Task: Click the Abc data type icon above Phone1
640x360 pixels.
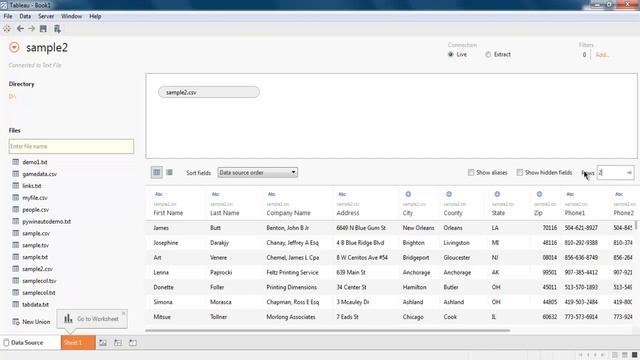Action: coord(570,194)
